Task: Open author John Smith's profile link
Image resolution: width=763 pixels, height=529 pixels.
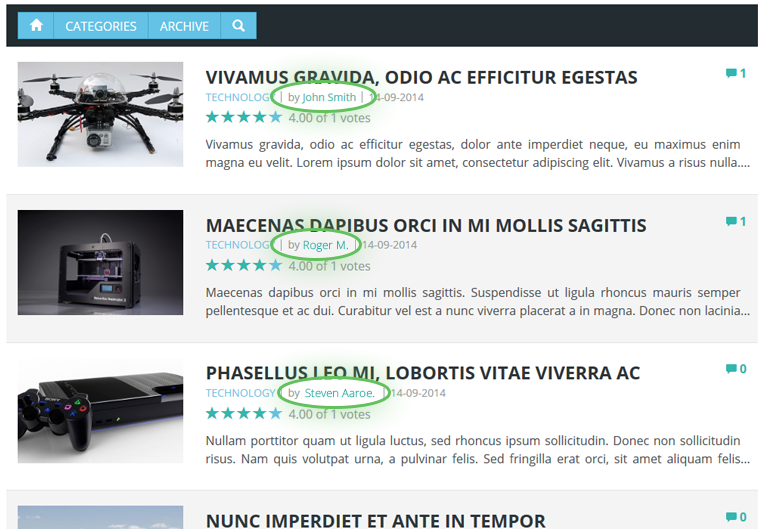Action: click(329, 97)
